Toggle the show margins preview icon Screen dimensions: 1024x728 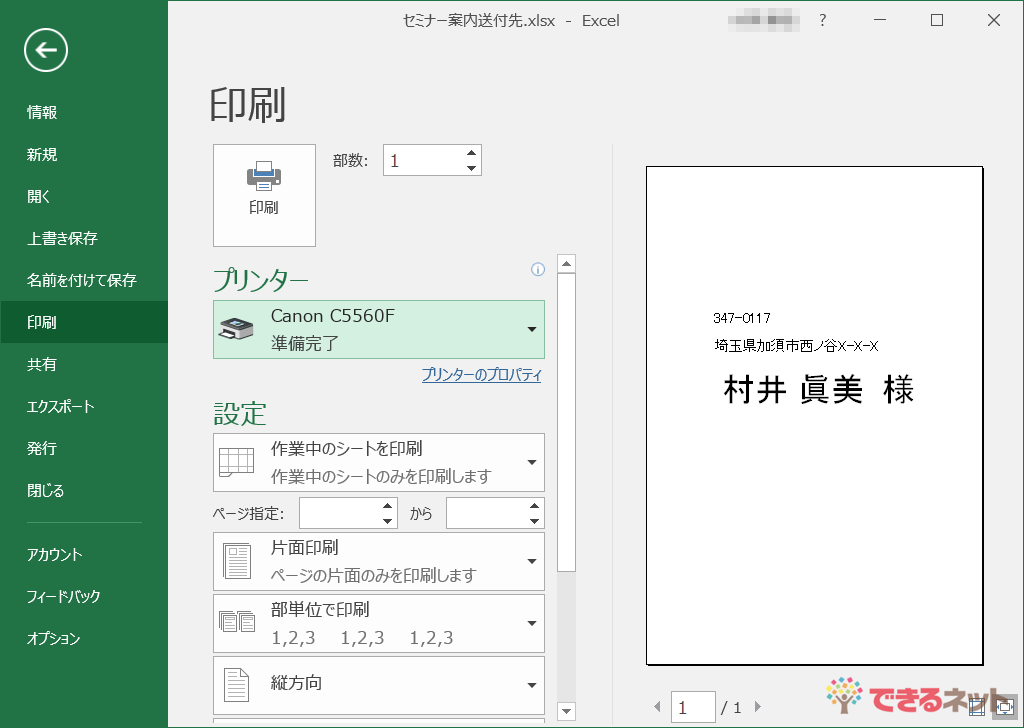click(977, 706)
